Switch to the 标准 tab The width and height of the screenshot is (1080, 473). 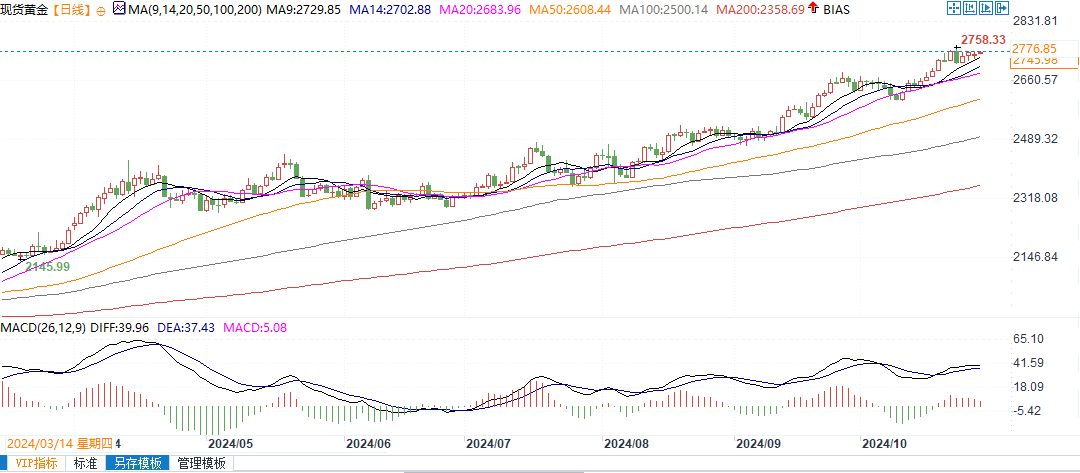tap(84, 463)
